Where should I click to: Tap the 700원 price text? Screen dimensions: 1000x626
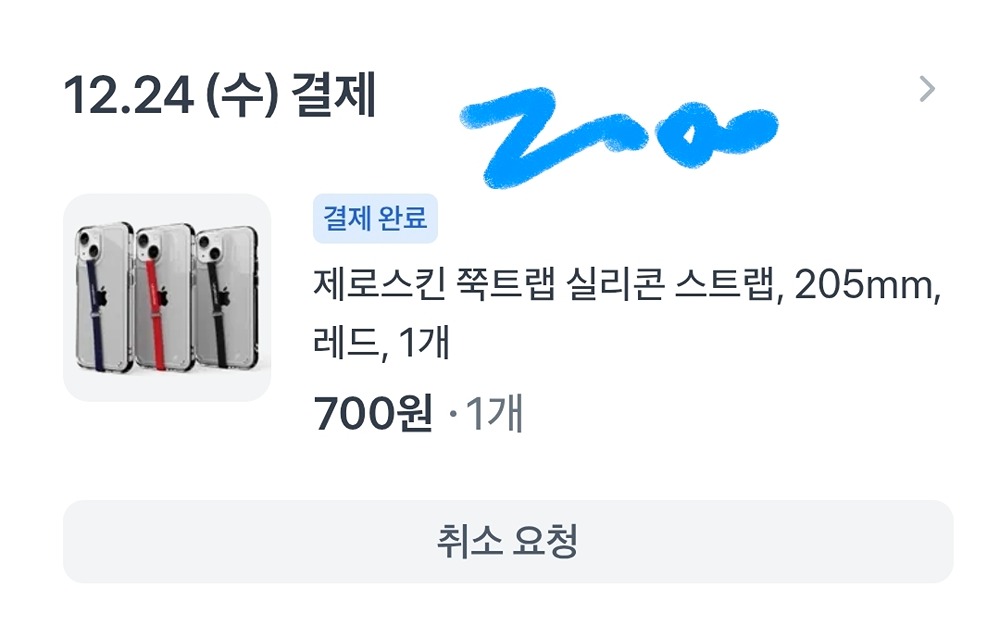373,413
